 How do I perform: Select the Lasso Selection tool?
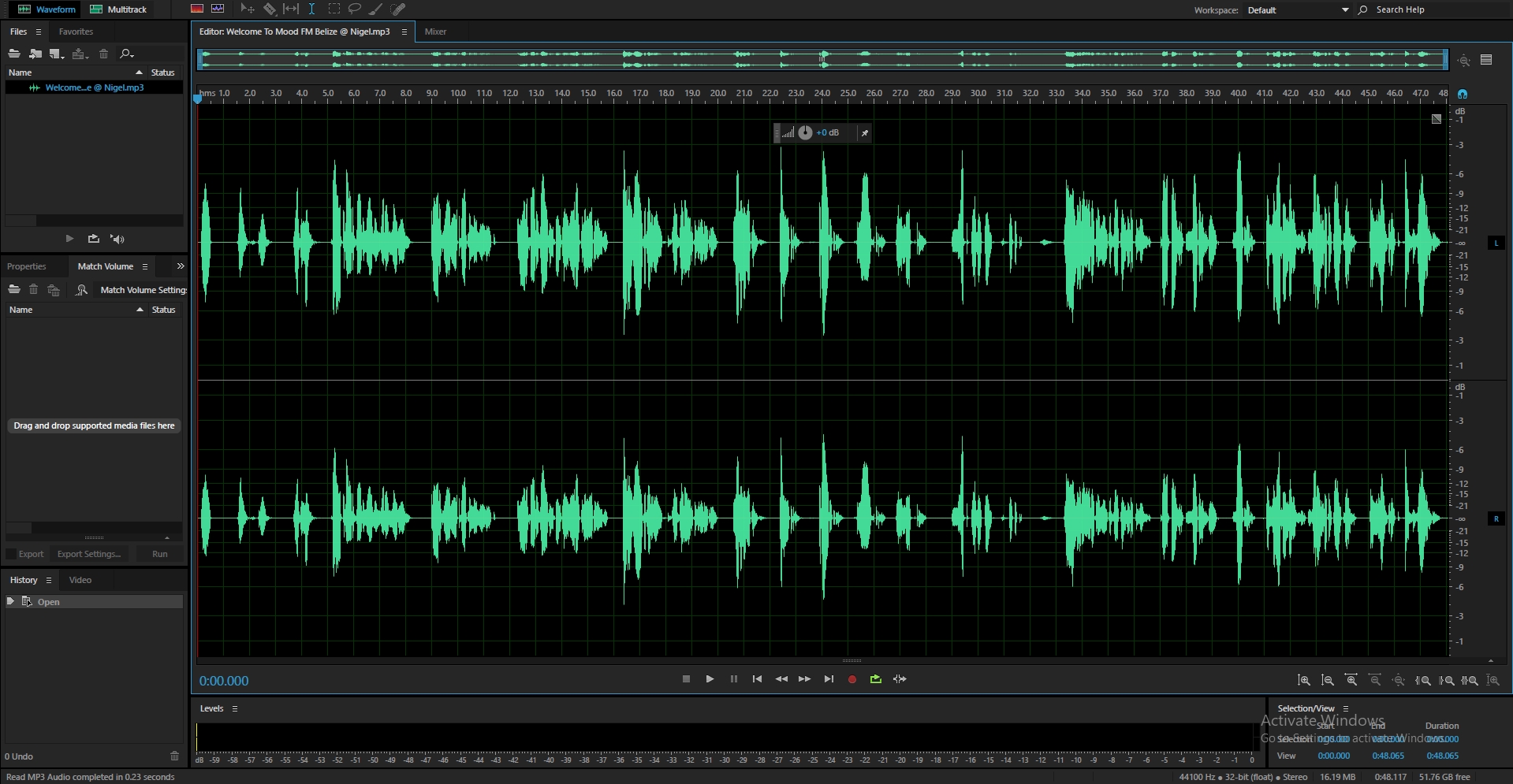[x=355, y=9]
